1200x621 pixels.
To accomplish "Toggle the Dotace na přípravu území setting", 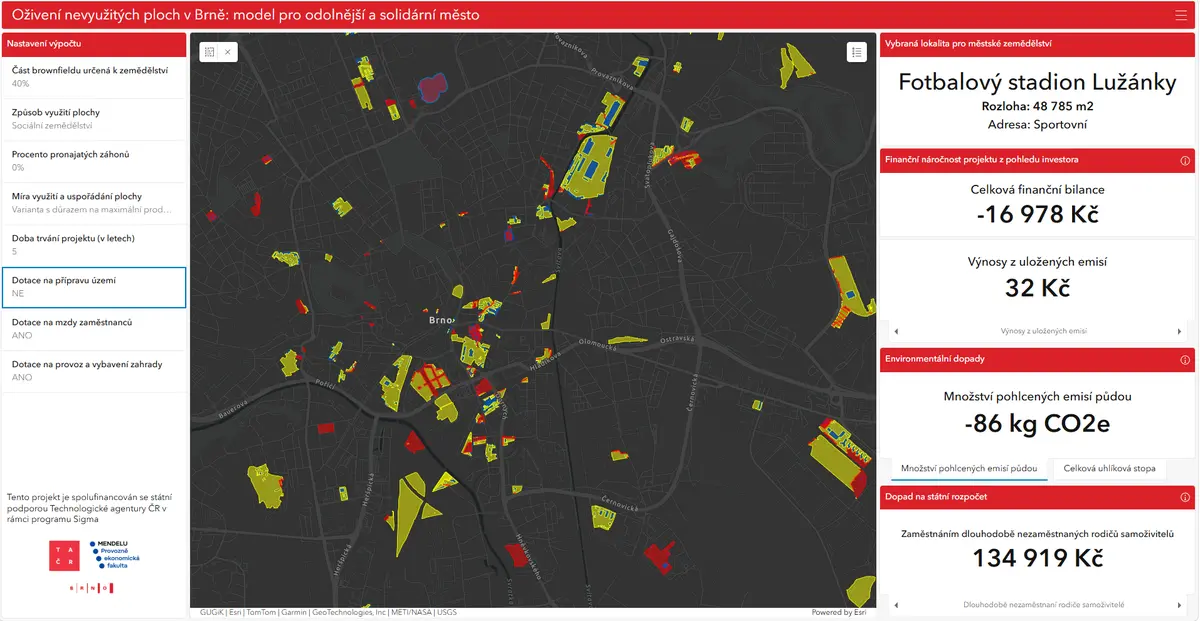I will pos(94,287).
